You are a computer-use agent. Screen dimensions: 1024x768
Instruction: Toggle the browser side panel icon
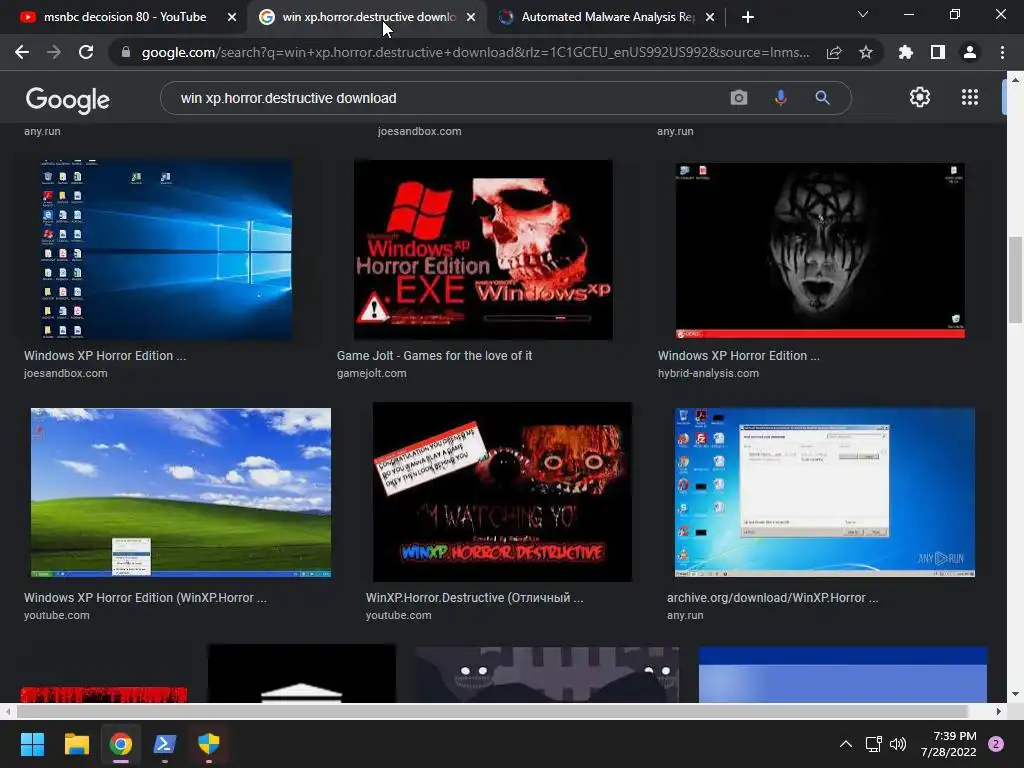tap(938, 52)
